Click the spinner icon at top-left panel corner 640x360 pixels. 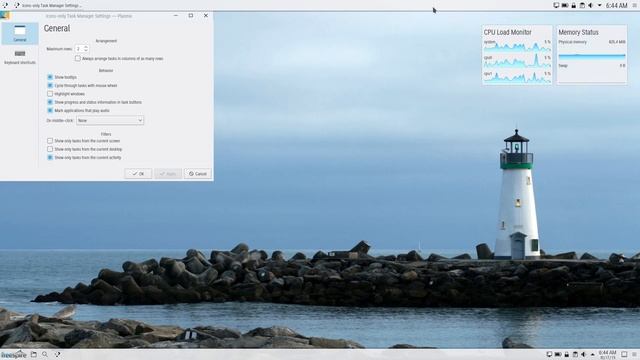pos(5,5)
